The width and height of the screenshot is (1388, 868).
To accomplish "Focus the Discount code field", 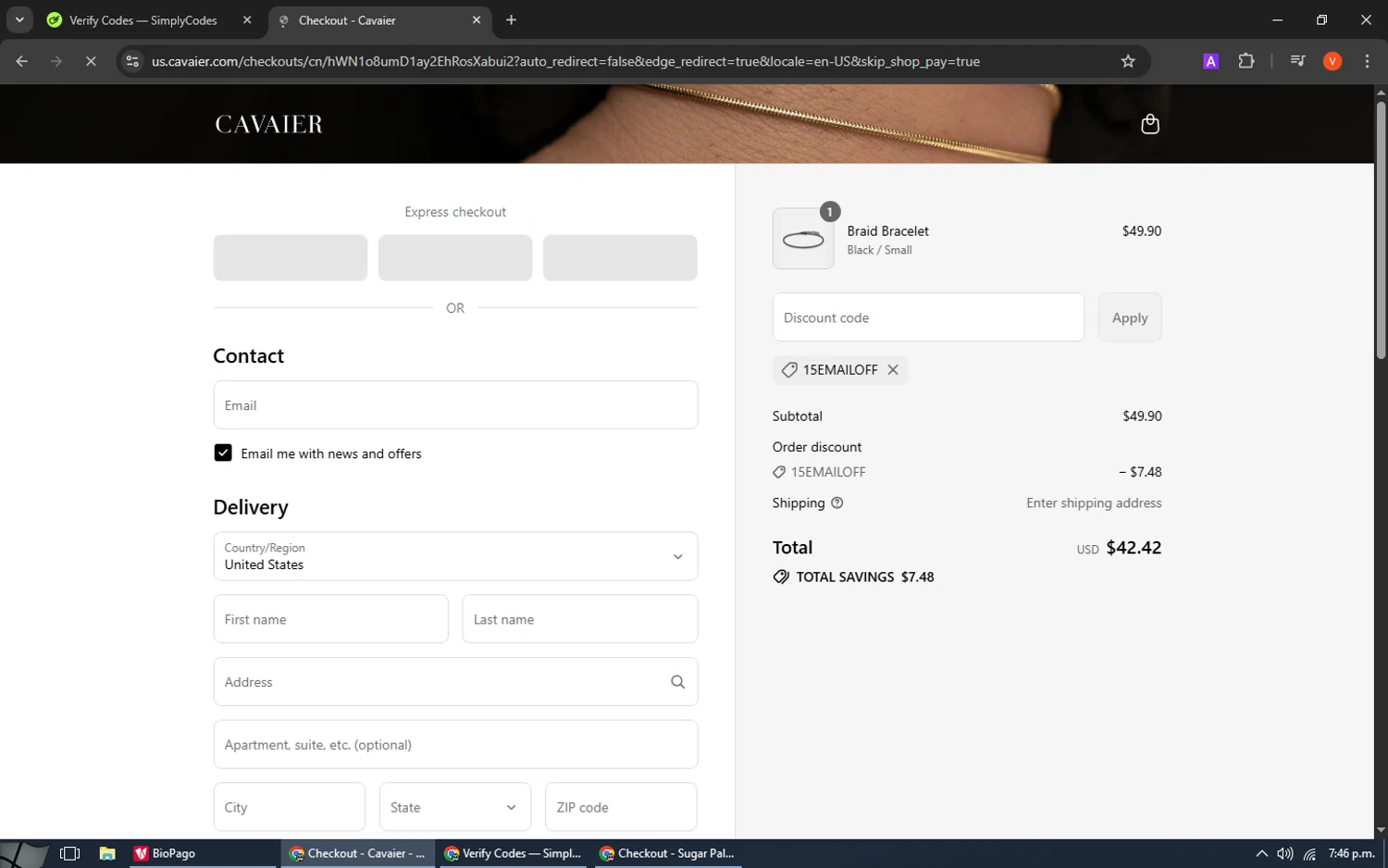I will [928, 317].
